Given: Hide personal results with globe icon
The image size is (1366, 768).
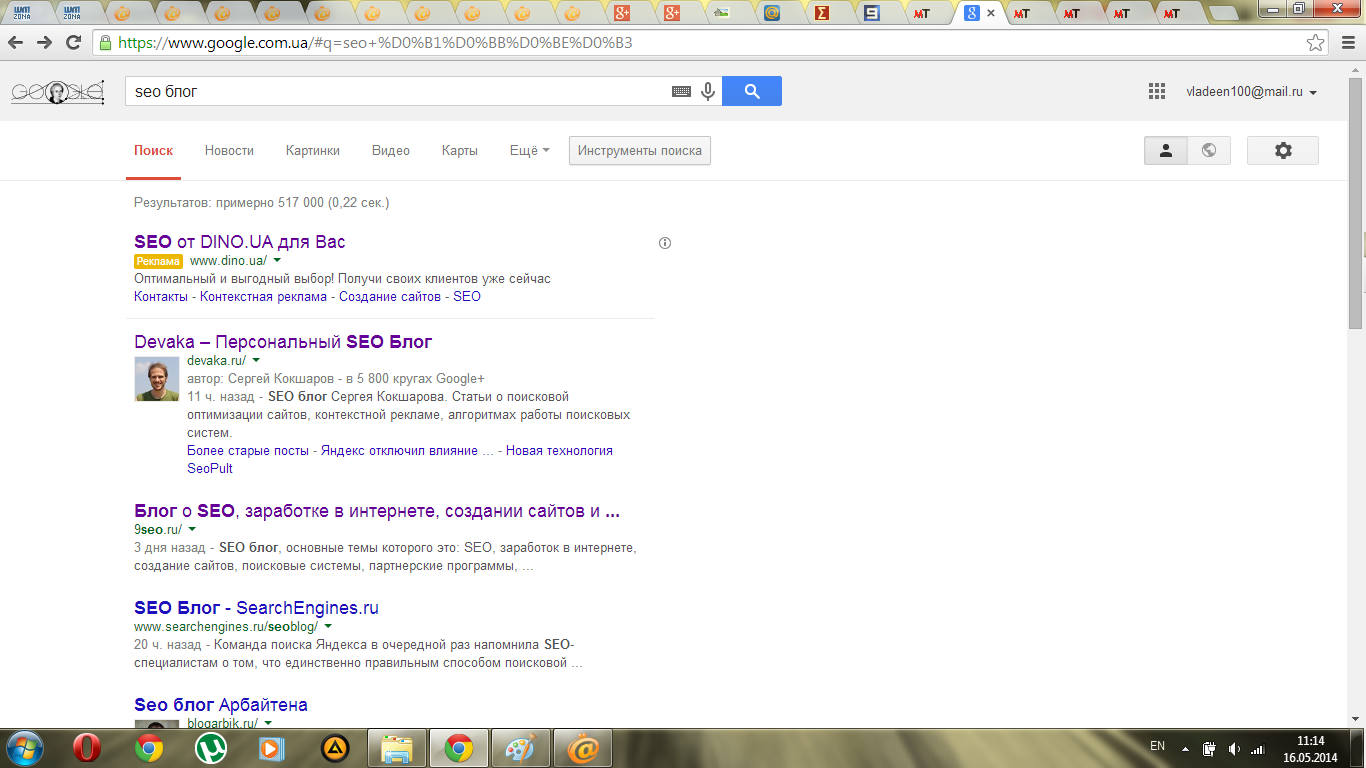Looking at the screenshot, I should [x=1209, y=150].
